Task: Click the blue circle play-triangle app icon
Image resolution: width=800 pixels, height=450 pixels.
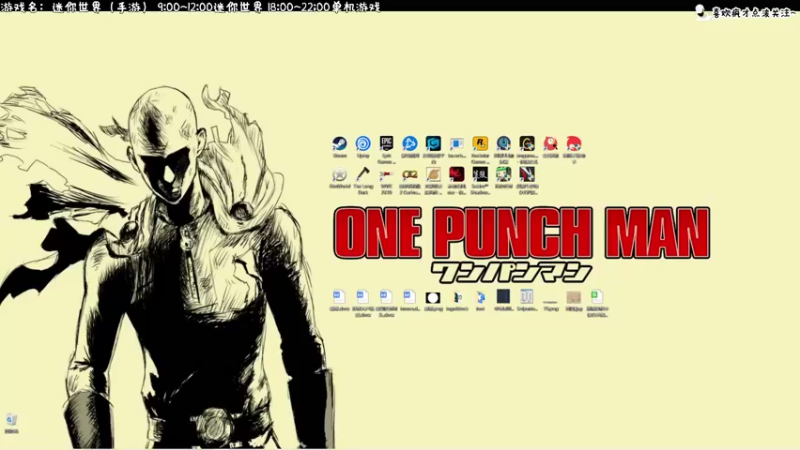Action: (x=410, y=144)
